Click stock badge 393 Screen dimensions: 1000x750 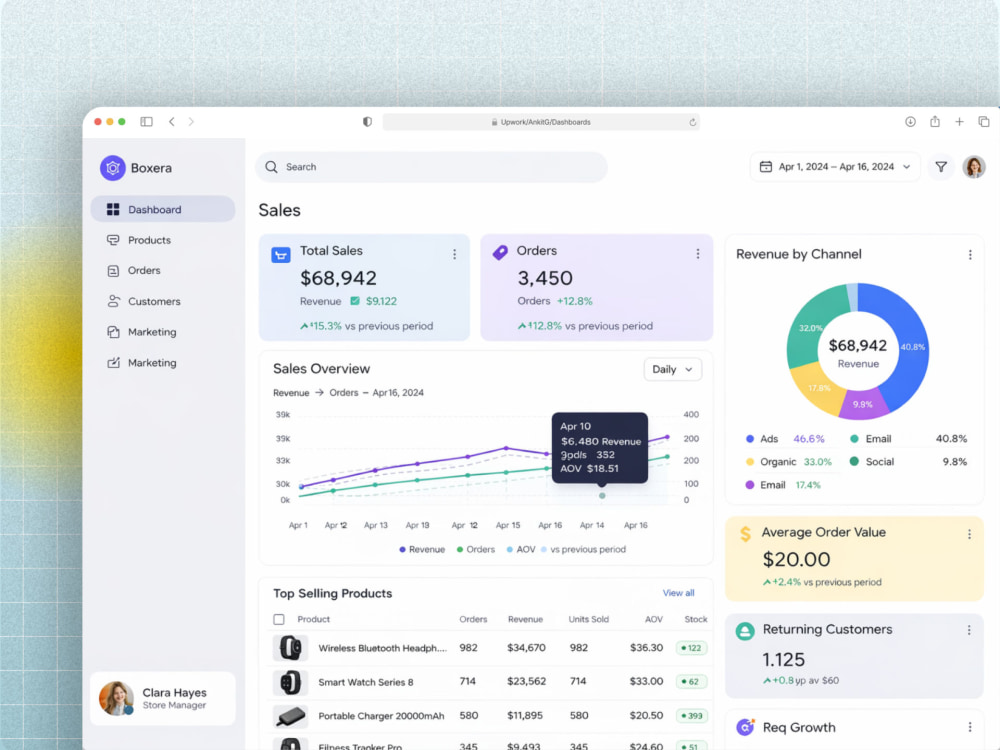(x=691, y=716)
